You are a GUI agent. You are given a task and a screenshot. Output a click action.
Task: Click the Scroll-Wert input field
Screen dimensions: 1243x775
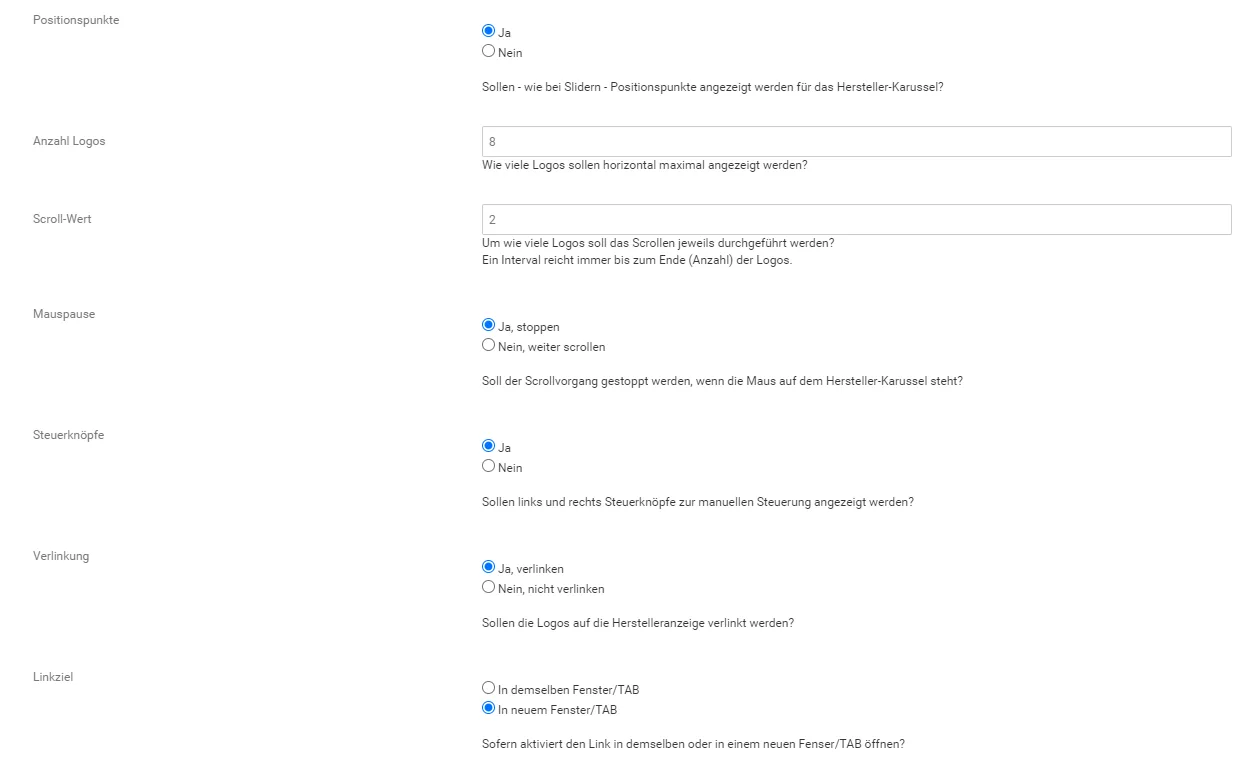(x=856, y=220)
